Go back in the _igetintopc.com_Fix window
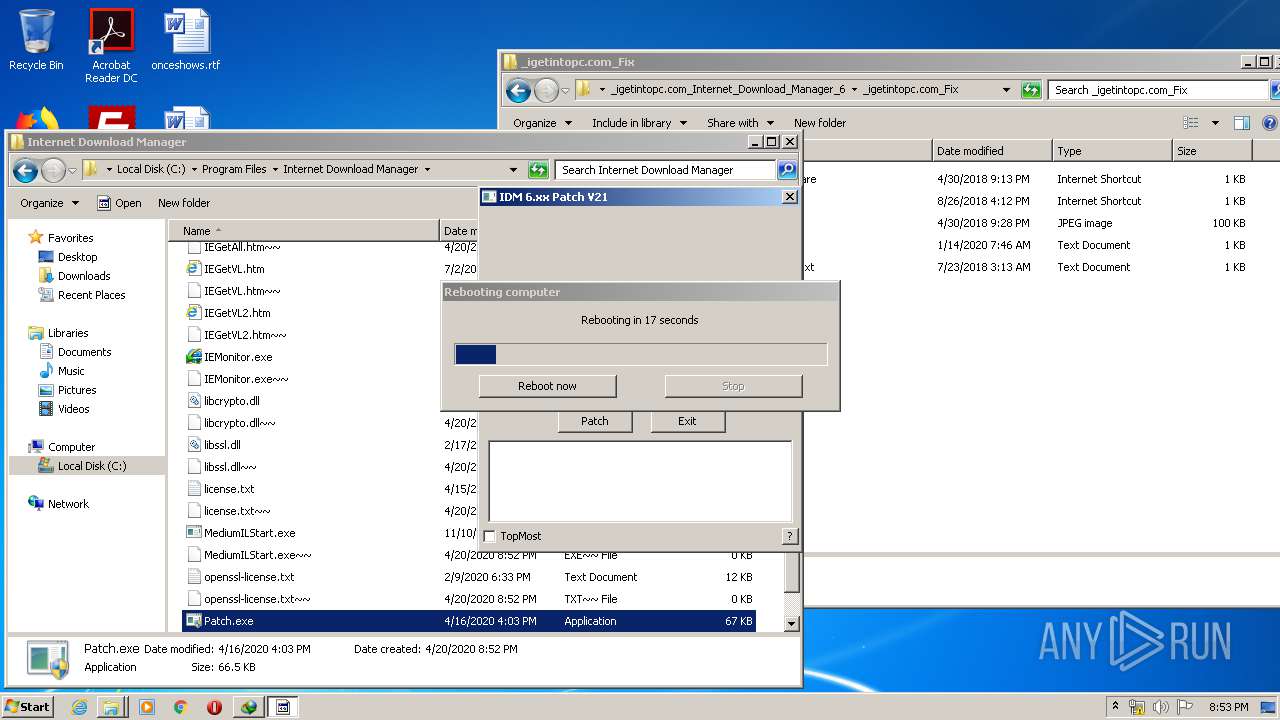The image size is (1280, 720). 518,90
